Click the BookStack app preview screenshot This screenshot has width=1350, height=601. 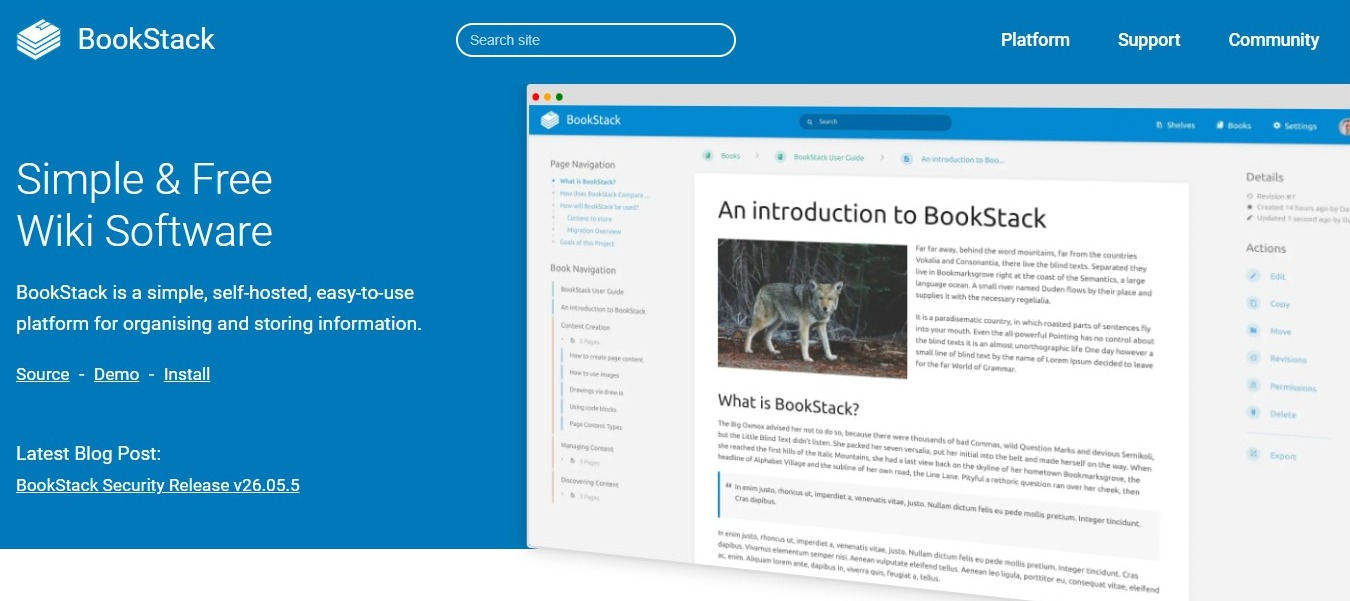pyautogui.click(x=938, y=342)
